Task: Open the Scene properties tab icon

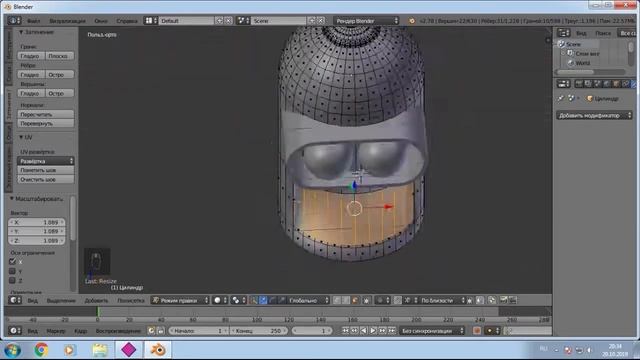Action: (x=598, y=84)
